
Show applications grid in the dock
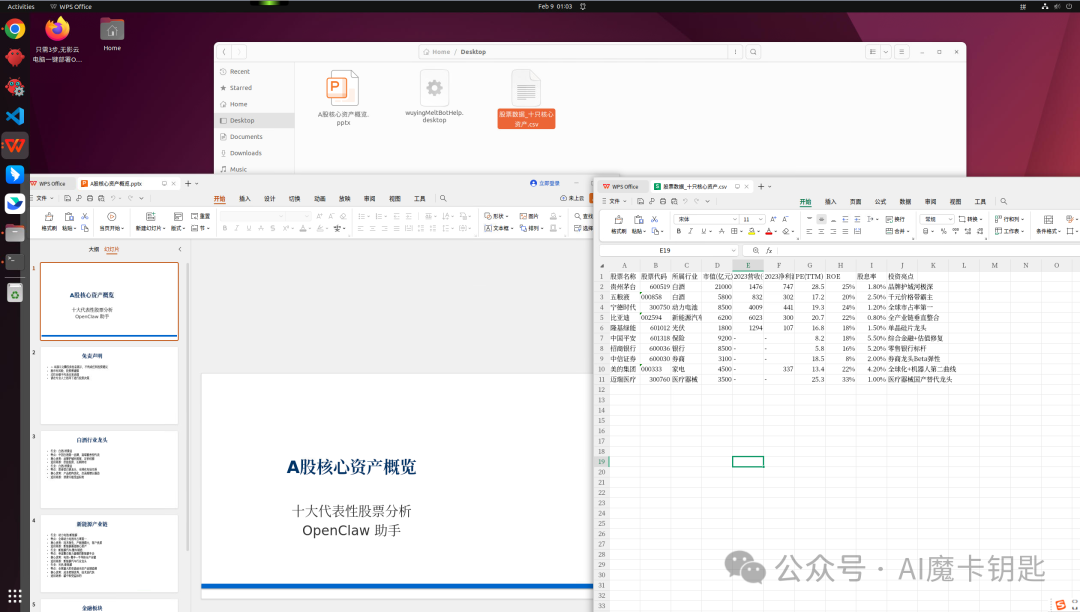coord(14,595)
